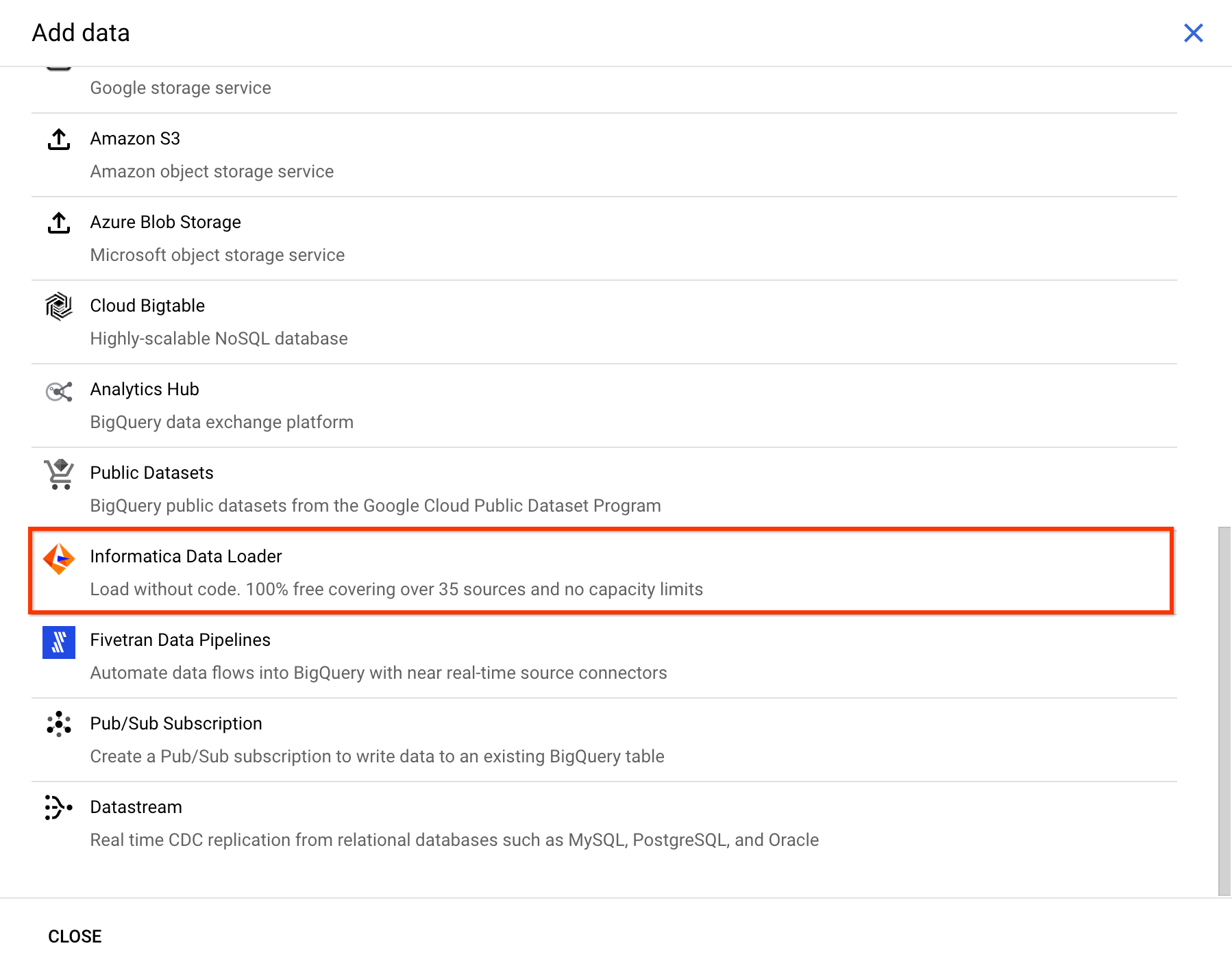
Task: Click 'Google storage service' description
Action: coord(181,88)
